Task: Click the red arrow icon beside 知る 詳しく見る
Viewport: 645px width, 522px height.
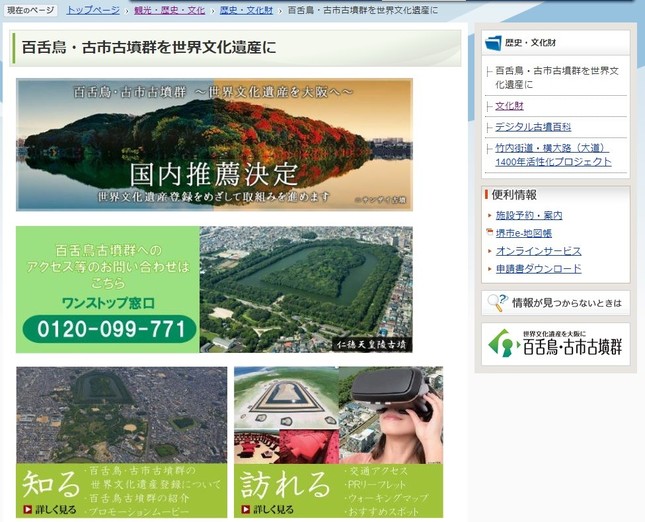Action: point(28,510)
